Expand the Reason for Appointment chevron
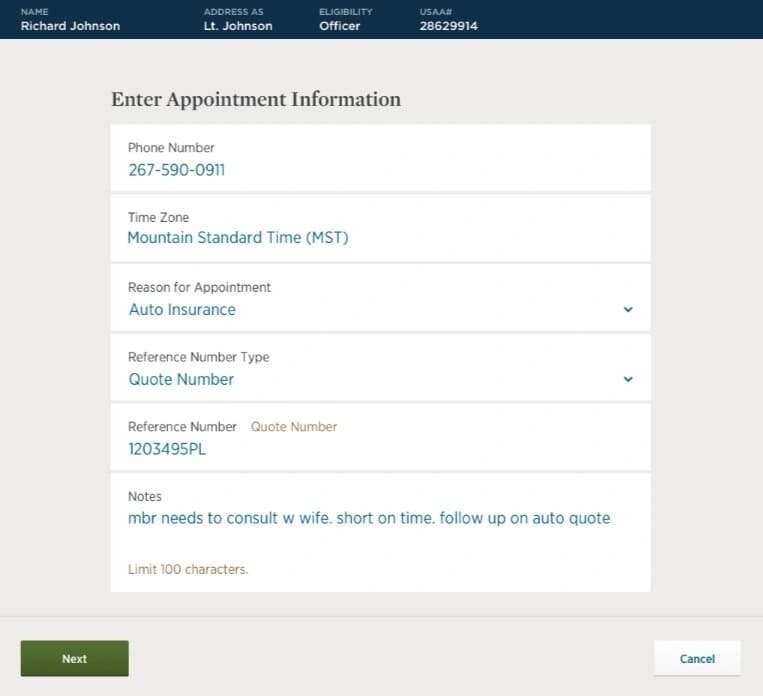 628,310
